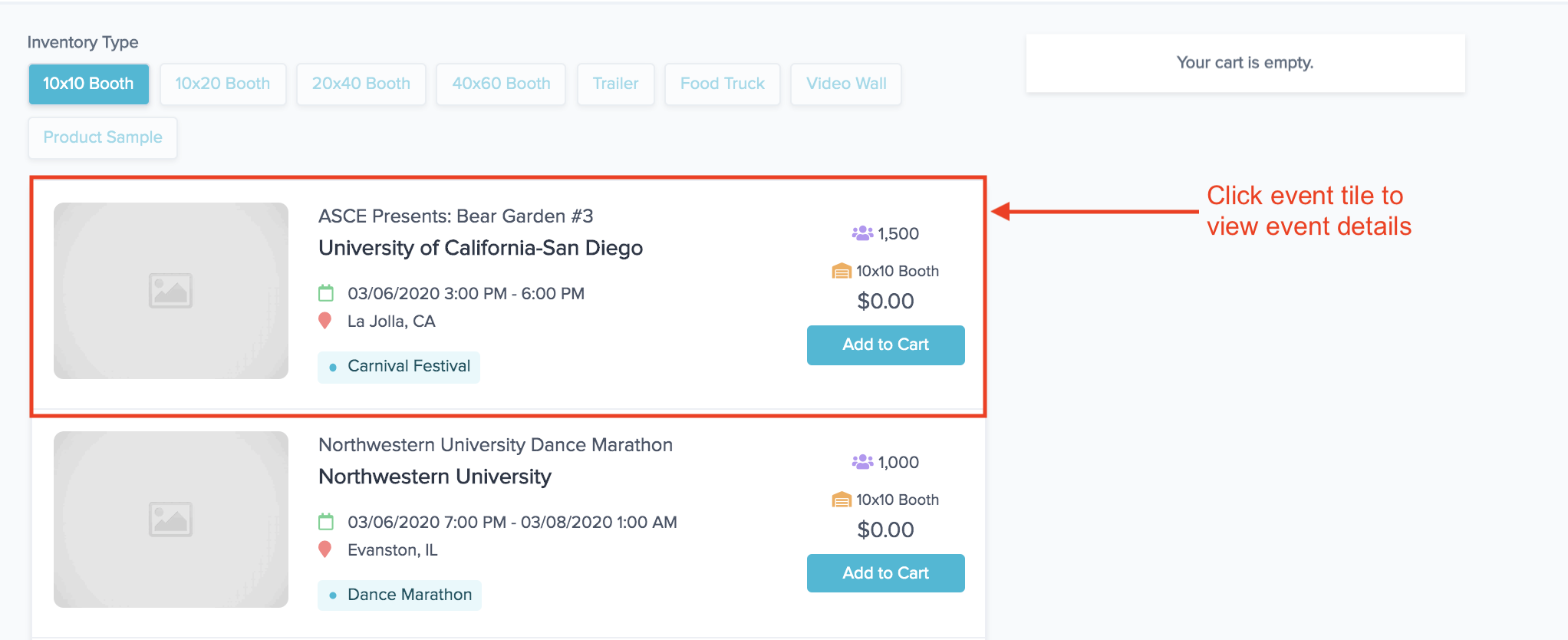Open the ASCE Presents: Bear Garden #3 title

456,216
